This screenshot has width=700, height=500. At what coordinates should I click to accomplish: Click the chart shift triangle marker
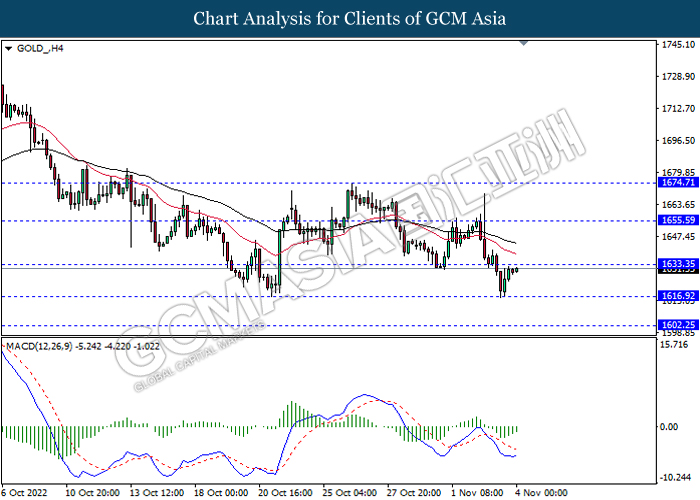coord(524,43)
